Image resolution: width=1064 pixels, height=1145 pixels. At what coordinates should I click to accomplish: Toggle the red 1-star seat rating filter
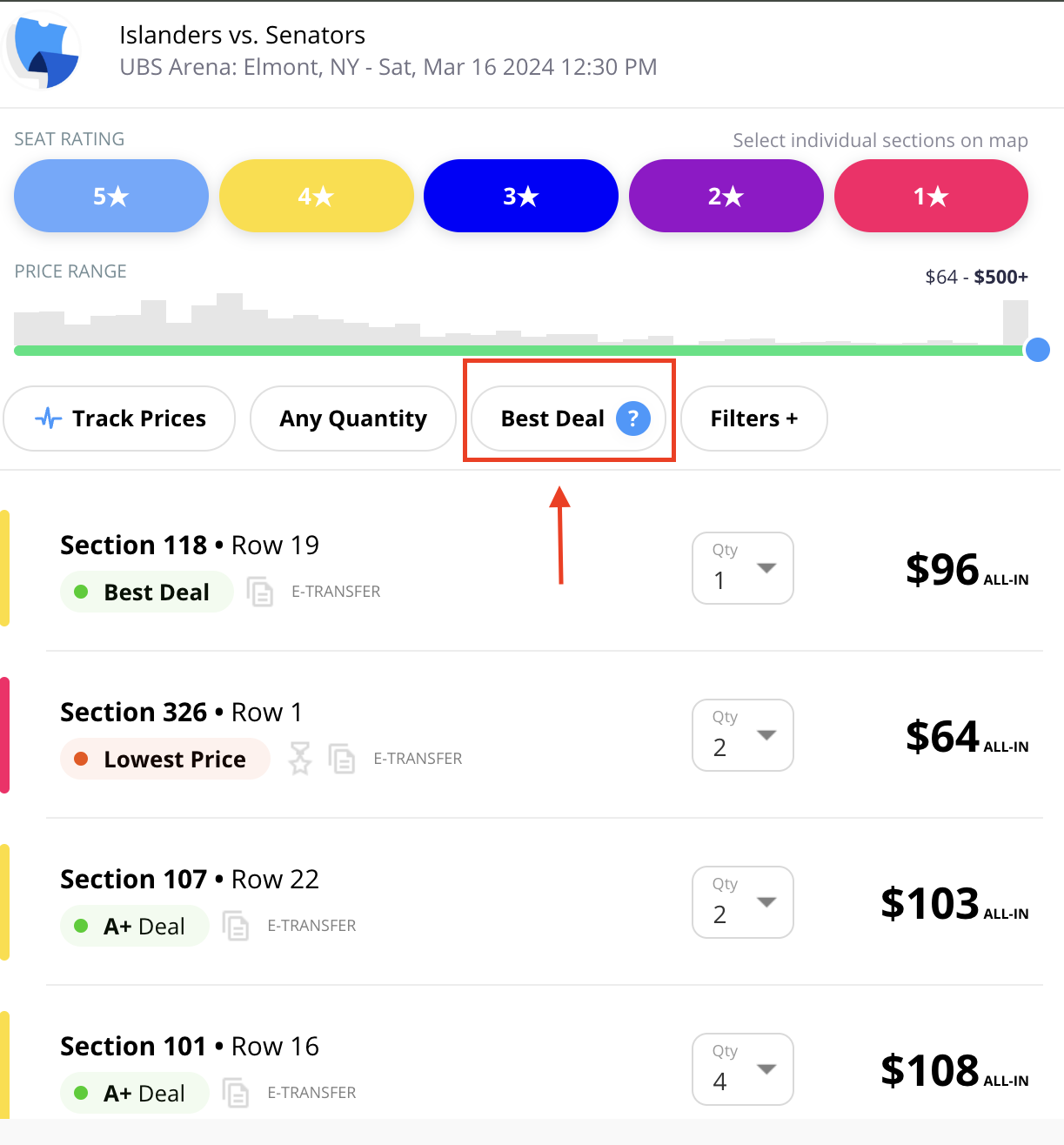(931, 196)
